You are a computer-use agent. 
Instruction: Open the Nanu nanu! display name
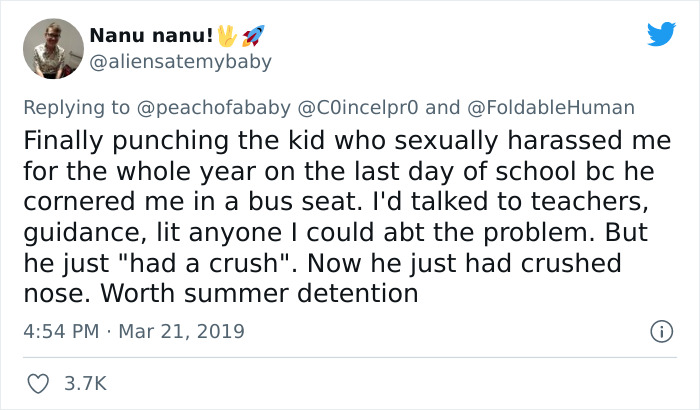pos(151,36)
